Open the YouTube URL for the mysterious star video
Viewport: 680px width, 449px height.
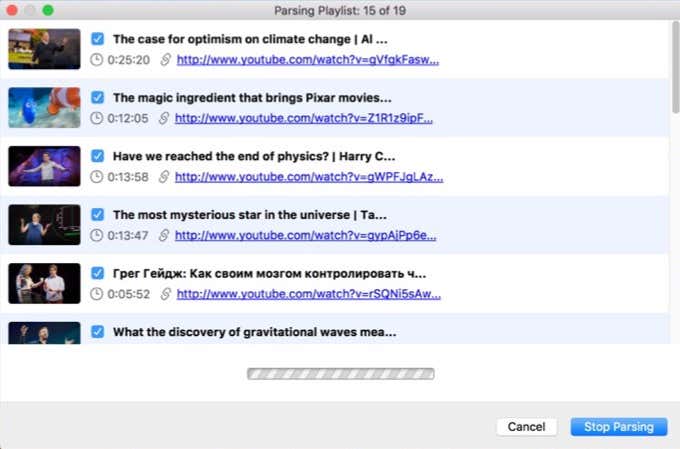pos(306,236)
